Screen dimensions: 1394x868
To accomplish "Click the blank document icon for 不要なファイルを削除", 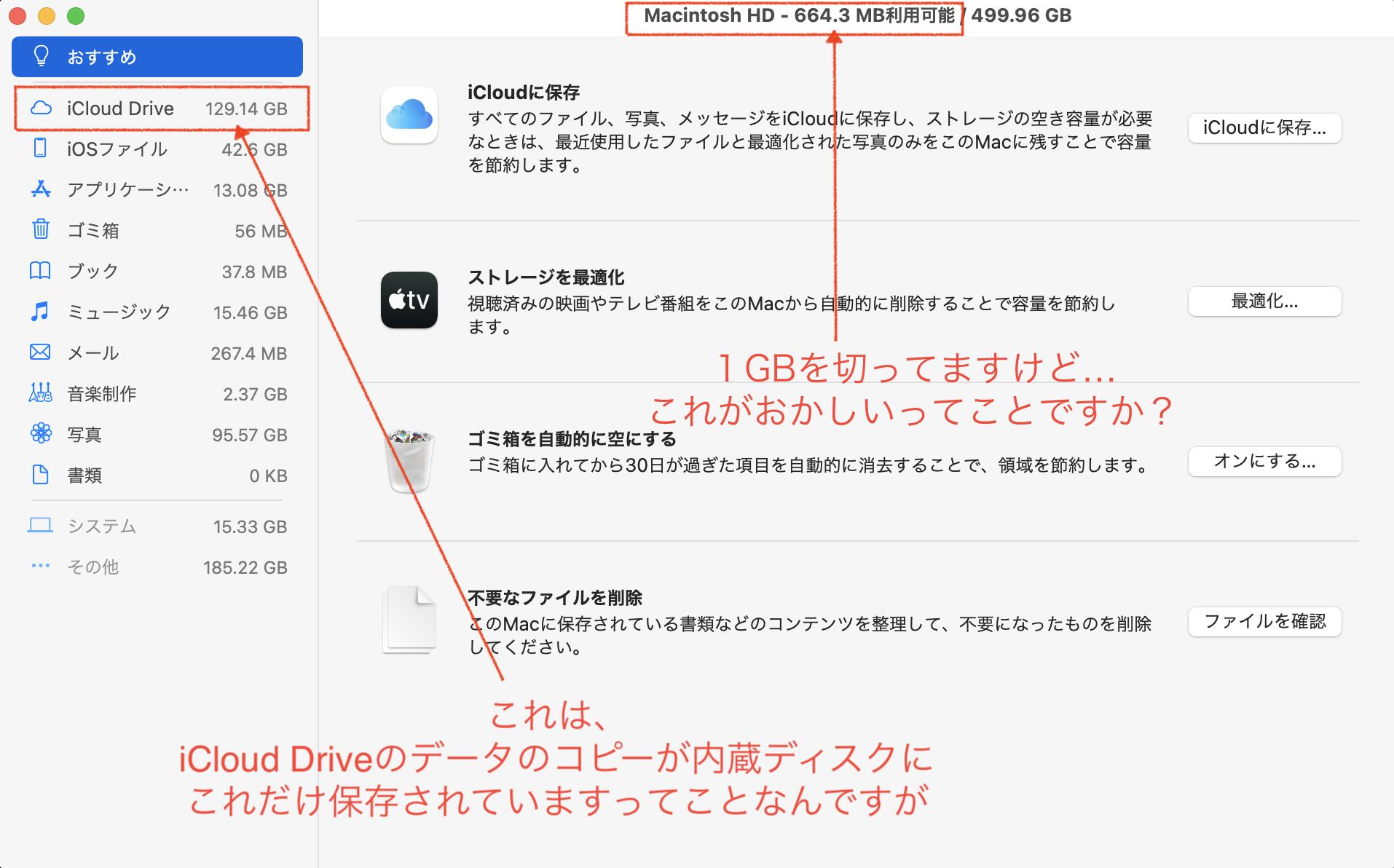I will 410,620.
